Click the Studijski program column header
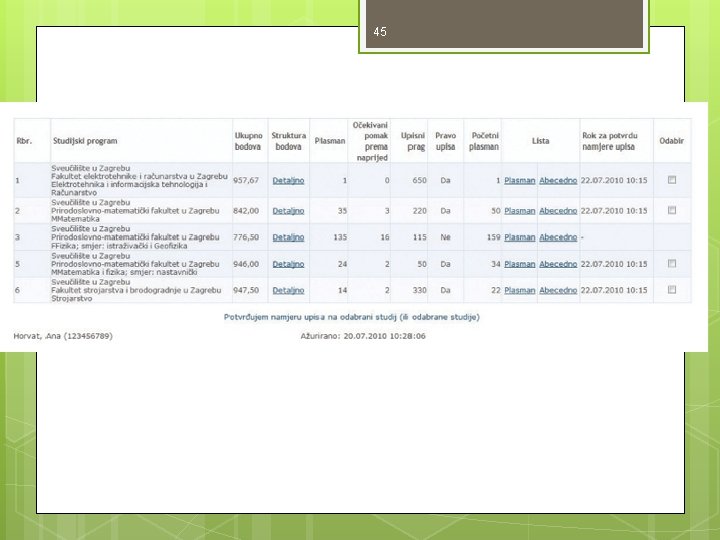The width and height of the screenshot is (720, 540). click(x=85, y=141)
